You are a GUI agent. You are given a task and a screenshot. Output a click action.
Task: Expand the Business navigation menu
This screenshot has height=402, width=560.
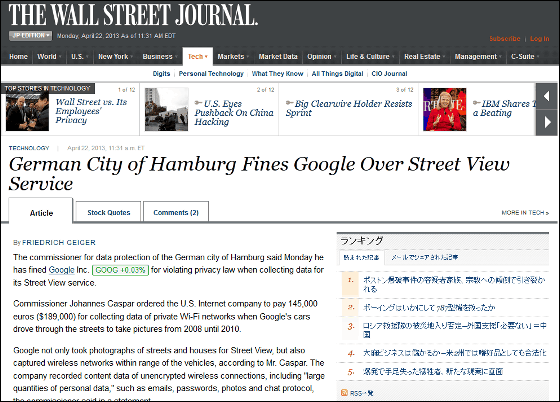click(160, 56)
